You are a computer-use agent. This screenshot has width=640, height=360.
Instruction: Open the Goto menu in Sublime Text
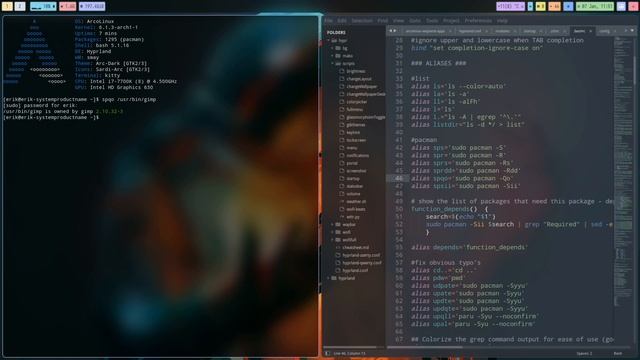coord(415,20)
